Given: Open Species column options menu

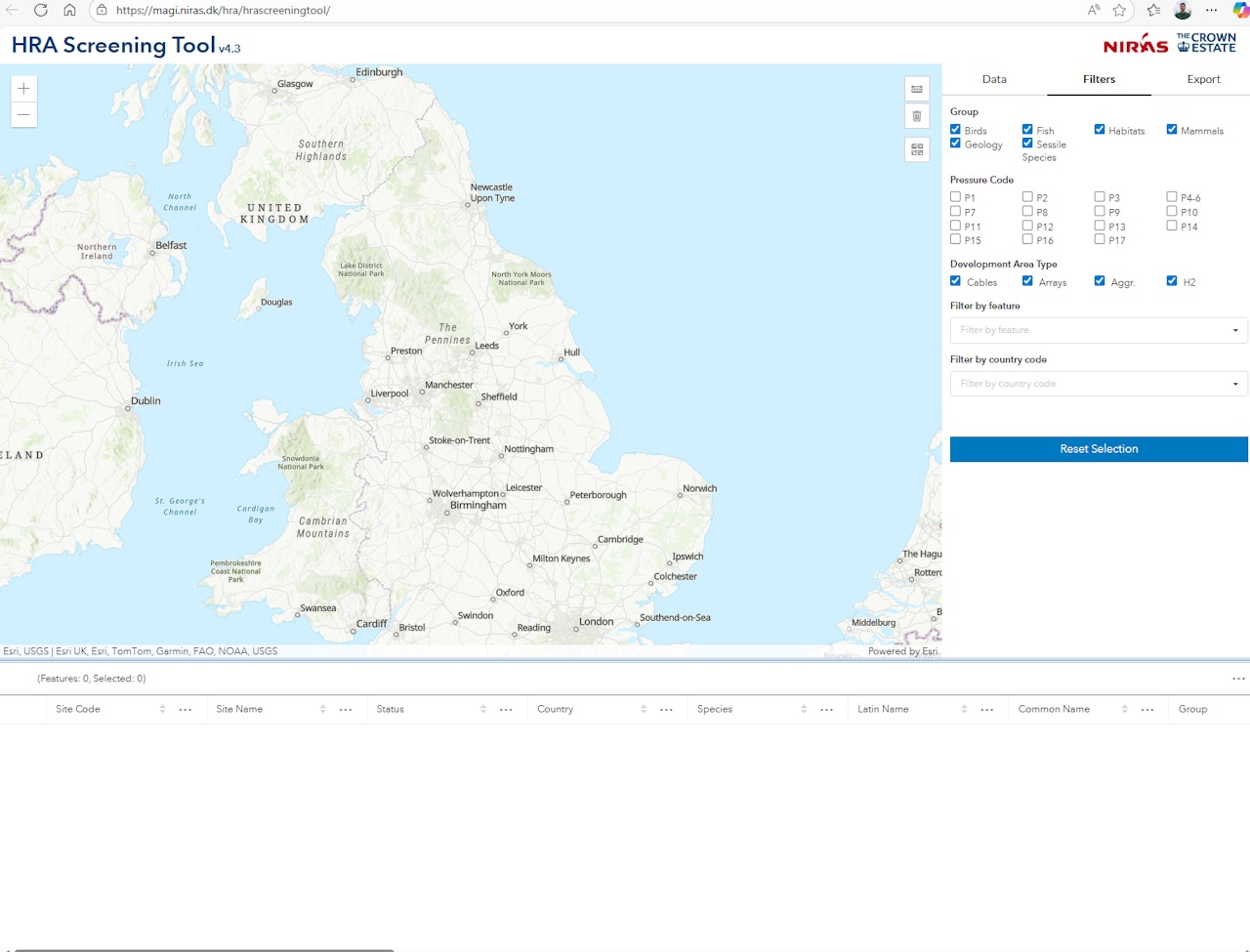Looking at the screenshot, I should point(826,710).
